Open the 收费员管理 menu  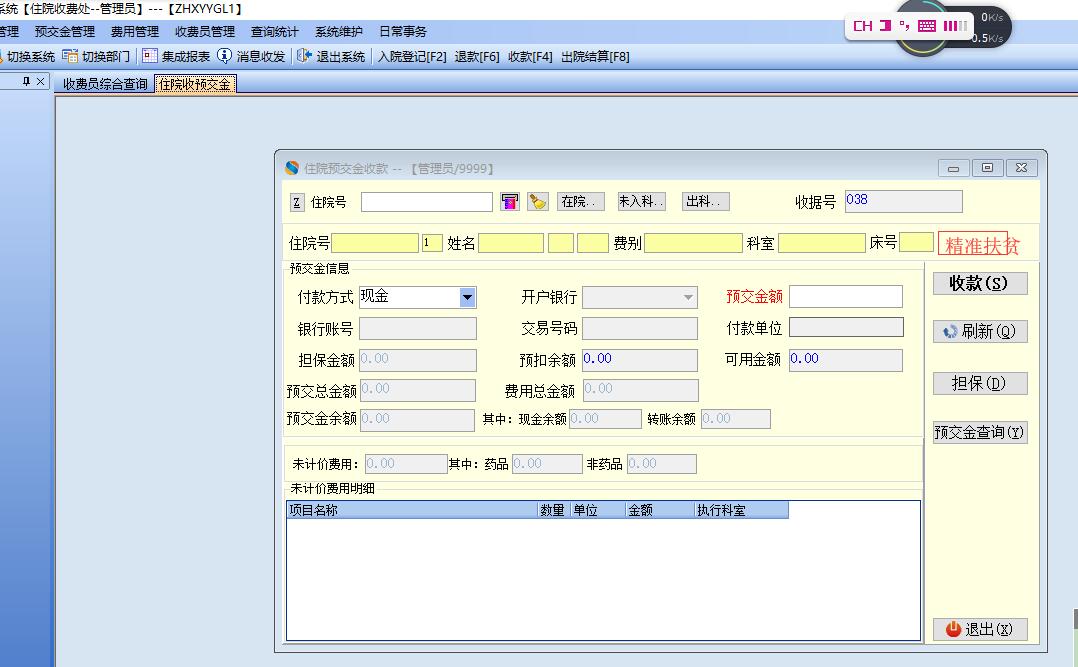tap(205, 32)
